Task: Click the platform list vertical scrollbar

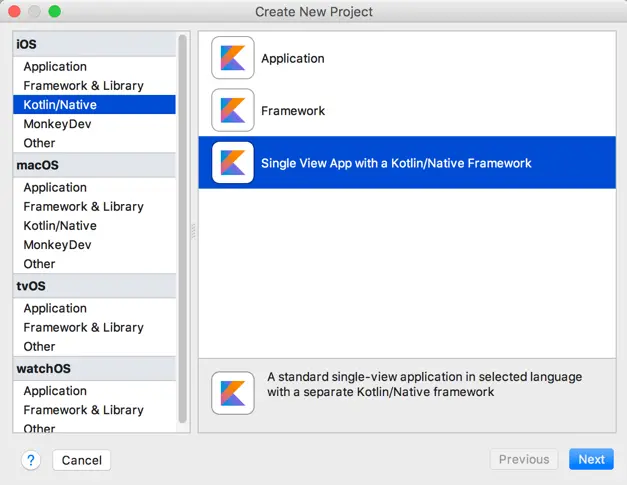Action: click(x=182, y=229)
